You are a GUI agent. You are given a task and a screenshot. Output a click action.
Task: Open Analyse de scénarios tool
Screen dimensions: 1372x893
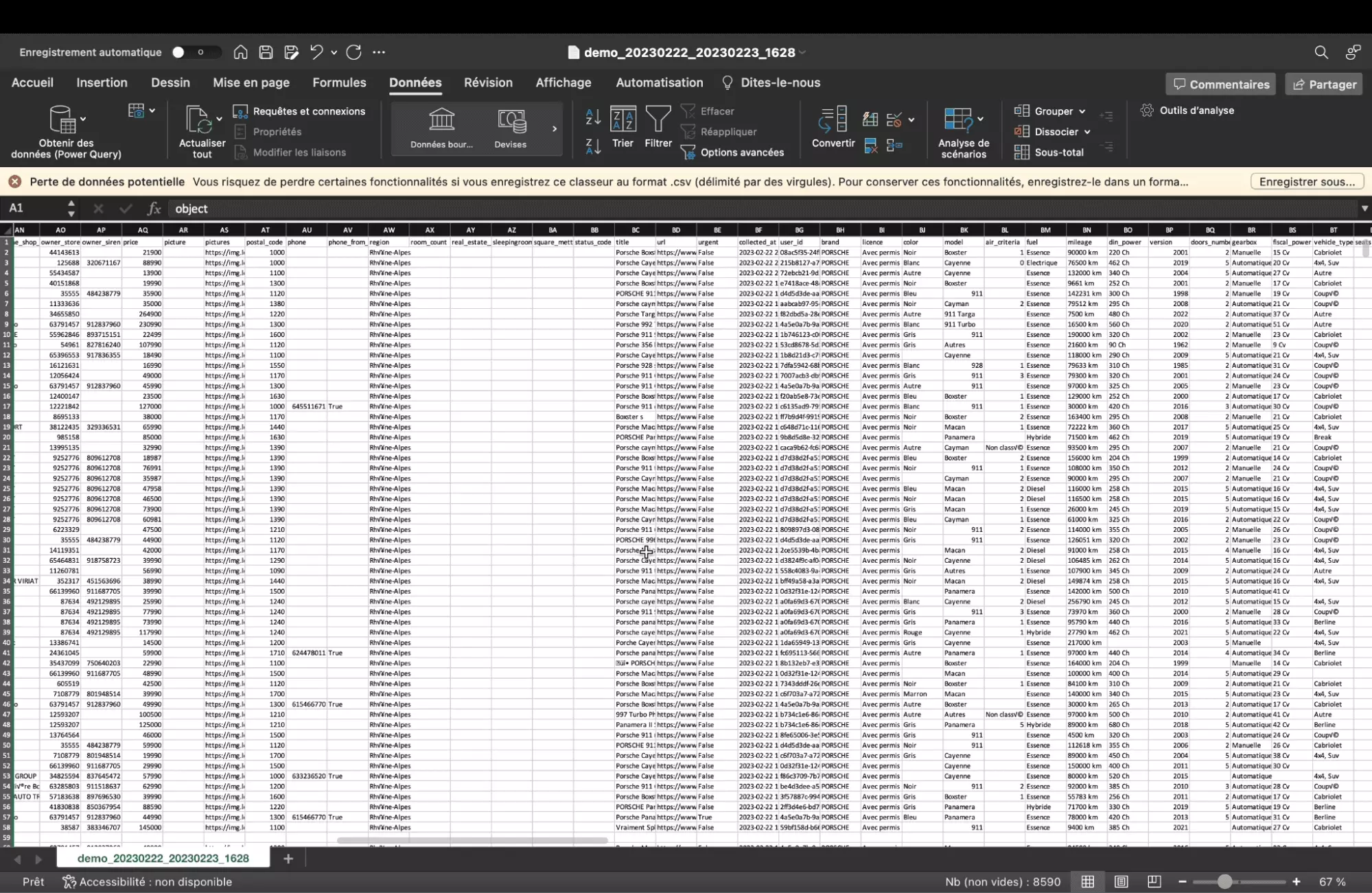tap(959, 120)
